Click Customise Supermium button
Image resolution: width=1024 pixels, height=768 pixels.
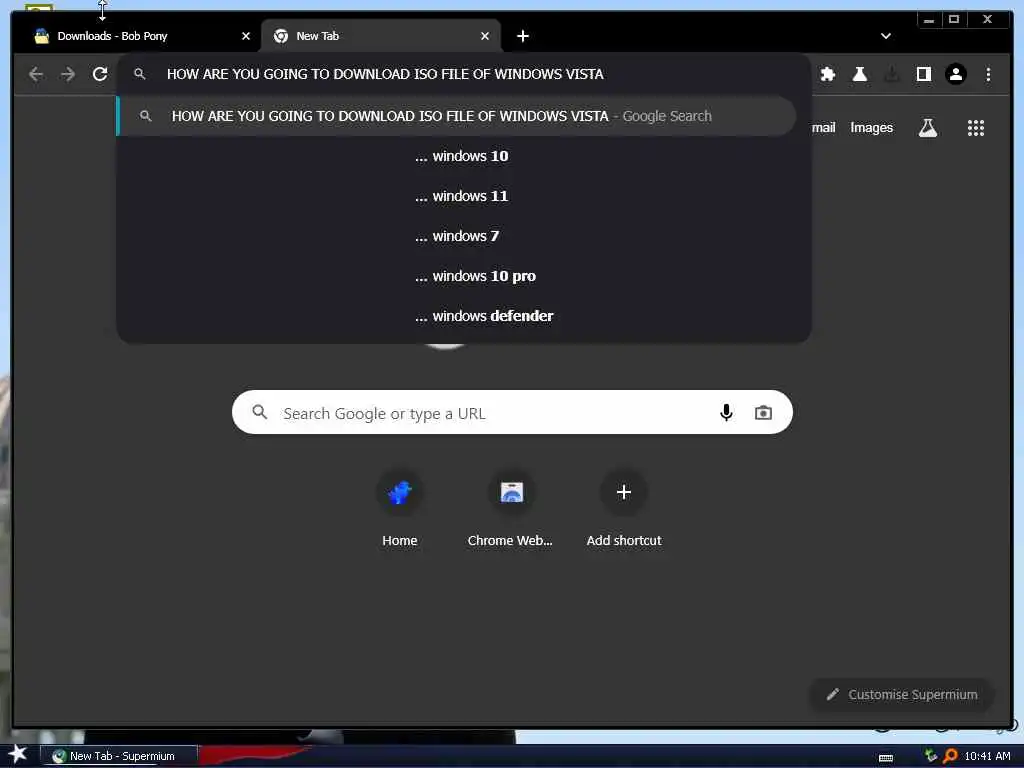coord(902,694)
